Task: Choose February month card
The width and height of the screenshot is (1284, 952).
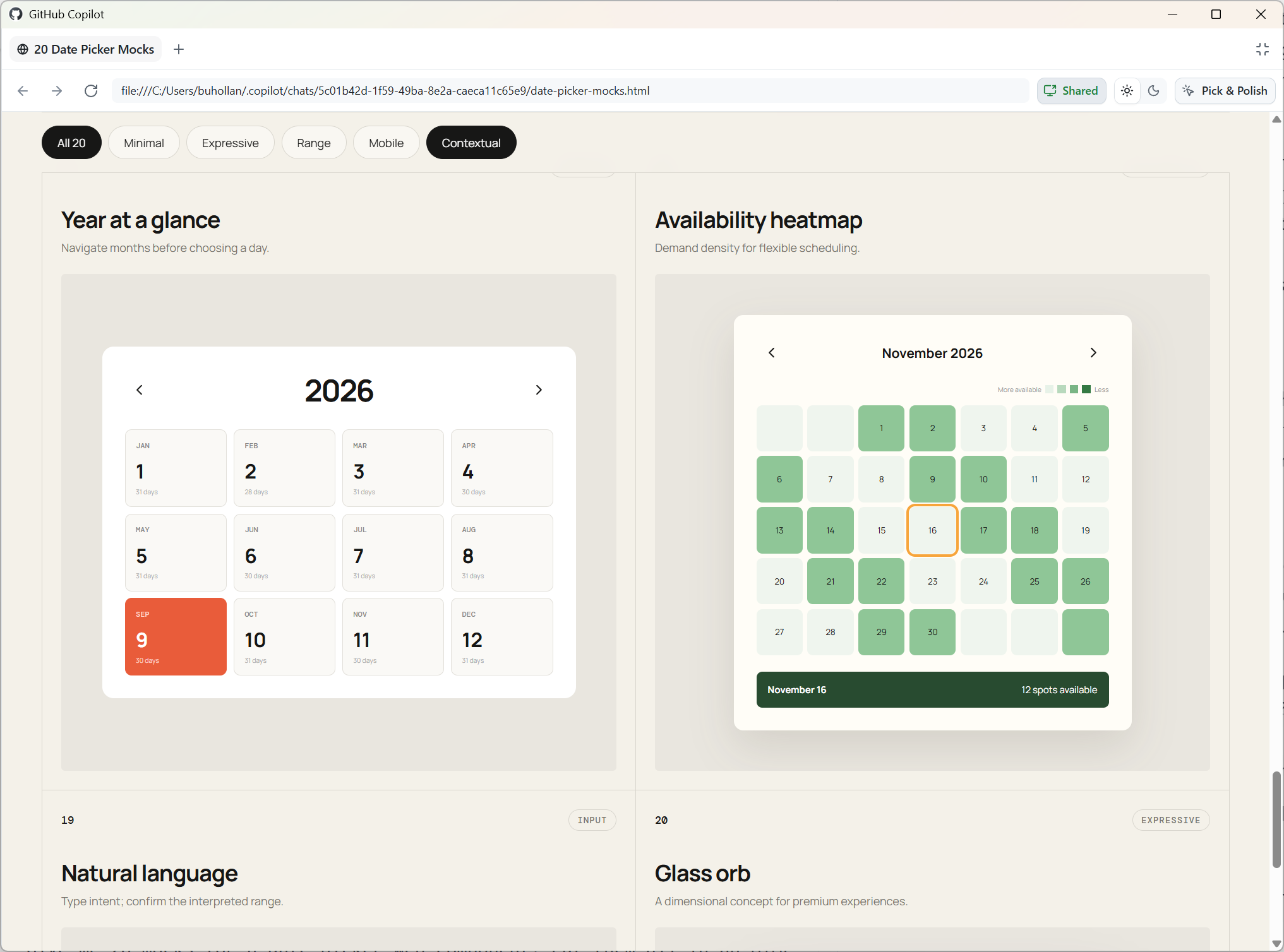Action: [x=284, y=468]
